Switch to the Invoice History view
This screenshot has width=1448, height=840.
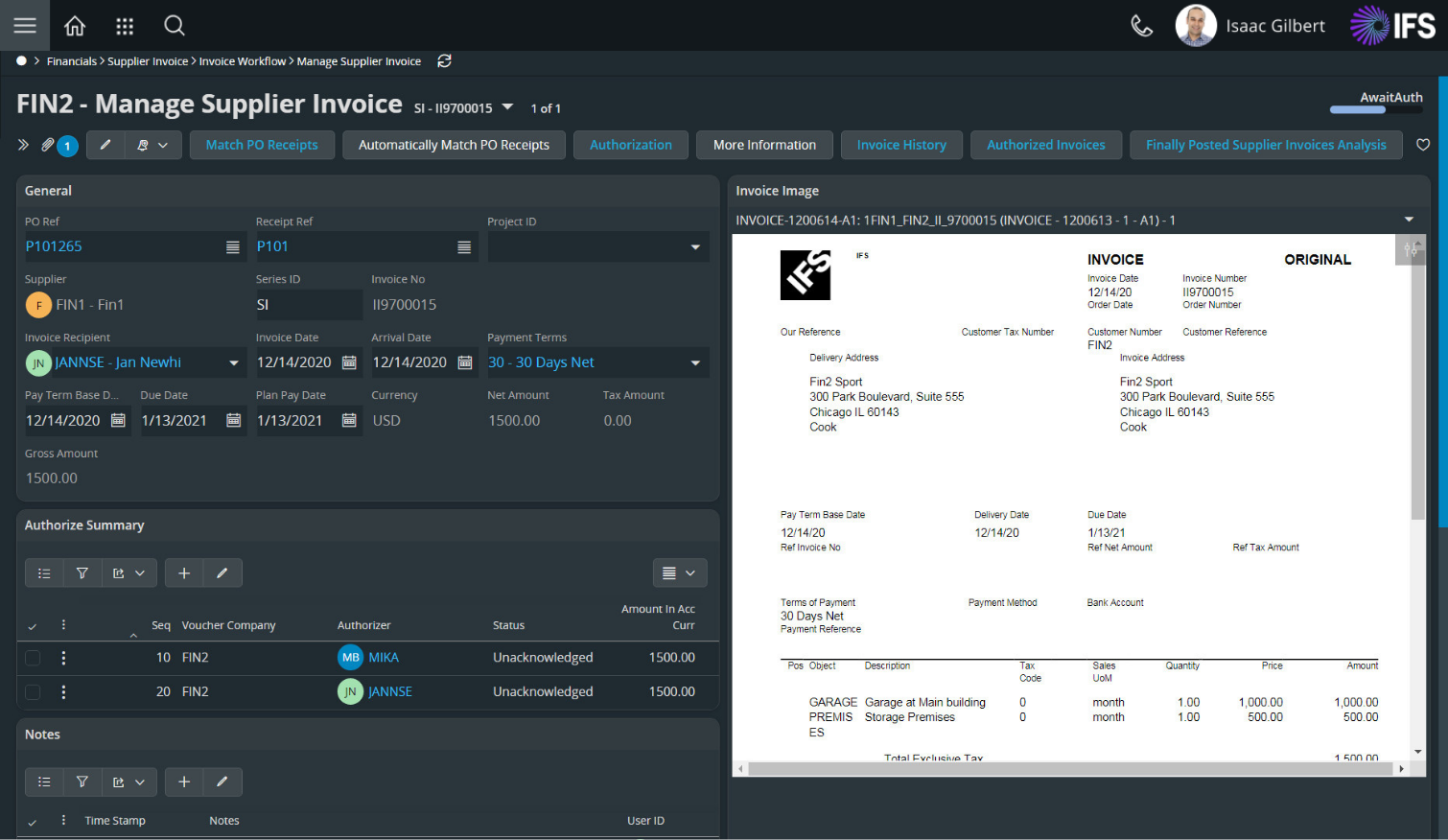[901, 145]
